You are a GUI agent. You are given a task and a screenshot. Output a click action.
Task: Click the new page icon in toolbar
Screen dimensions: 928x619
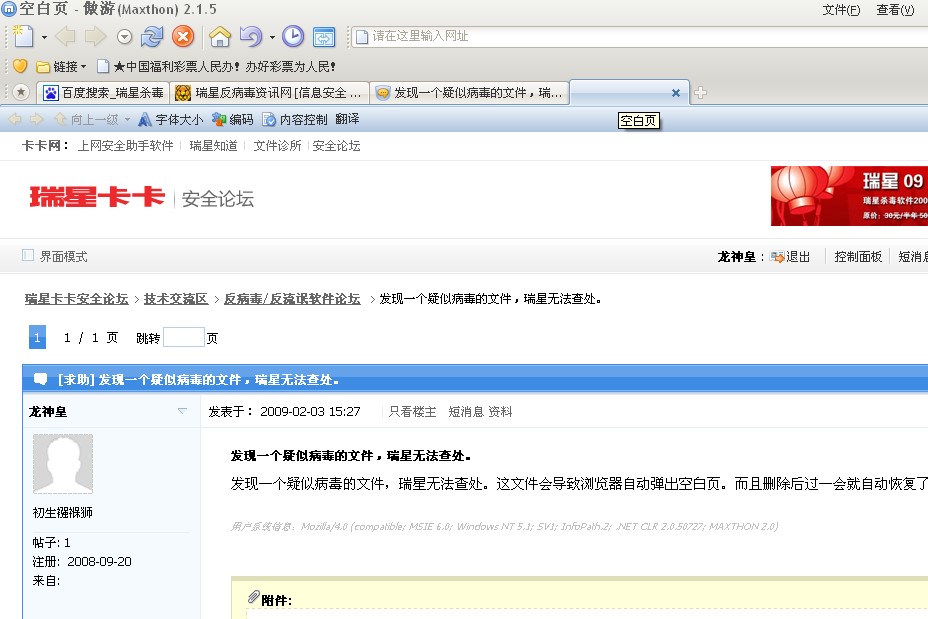pyautogui.click(x=22, y=36)
